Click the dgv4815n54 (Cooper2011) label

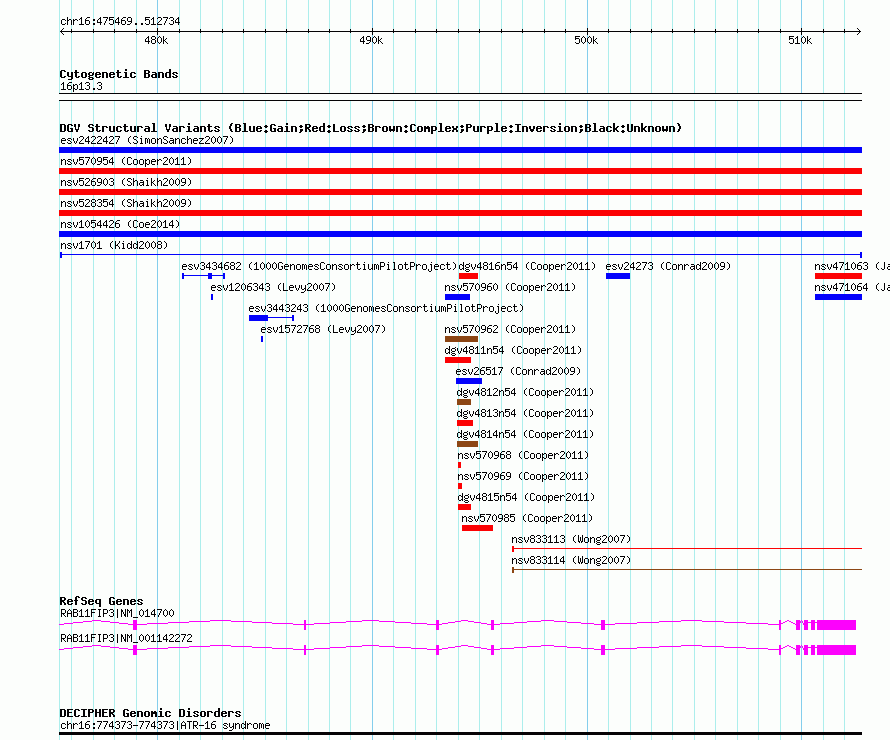pyautogui.click(x=526, y=497)
